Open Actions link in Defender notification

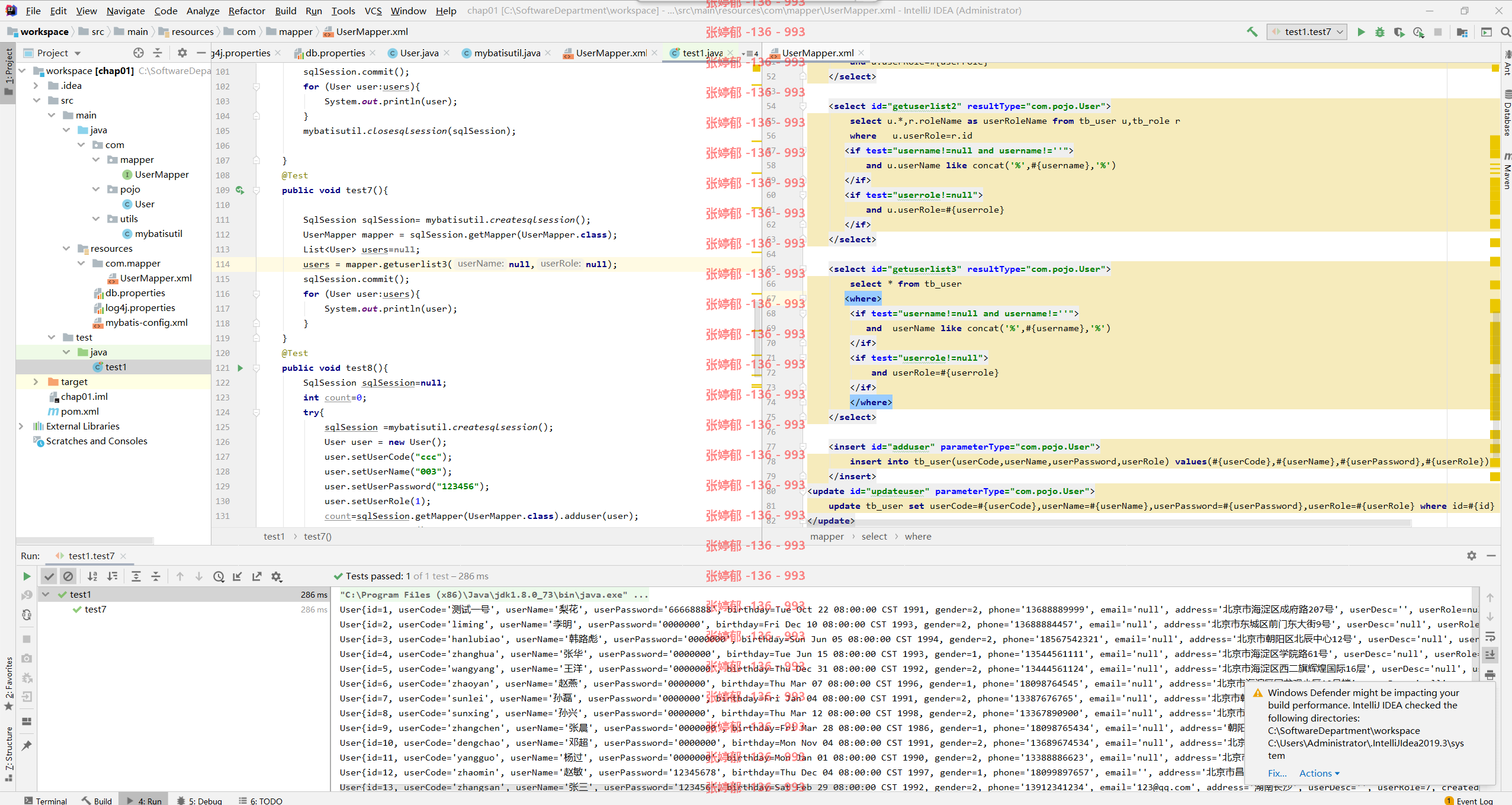click(x=1319, y=773)
